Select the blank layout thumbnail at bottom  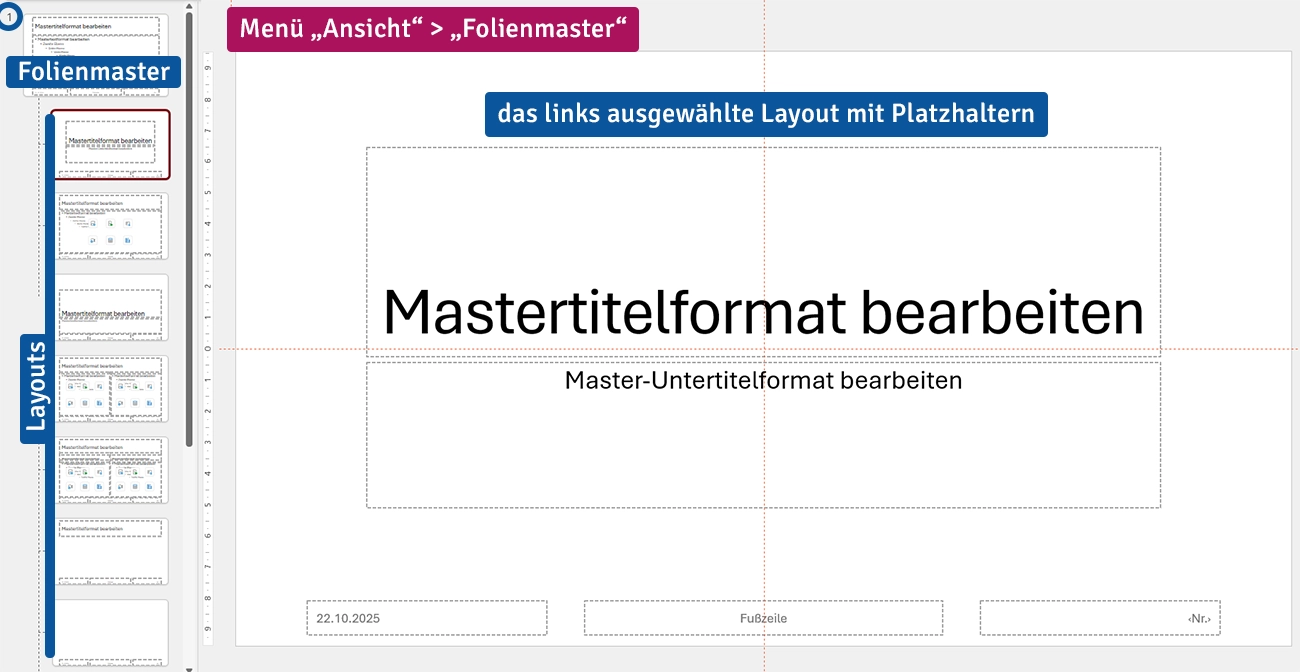pos(110,630)
